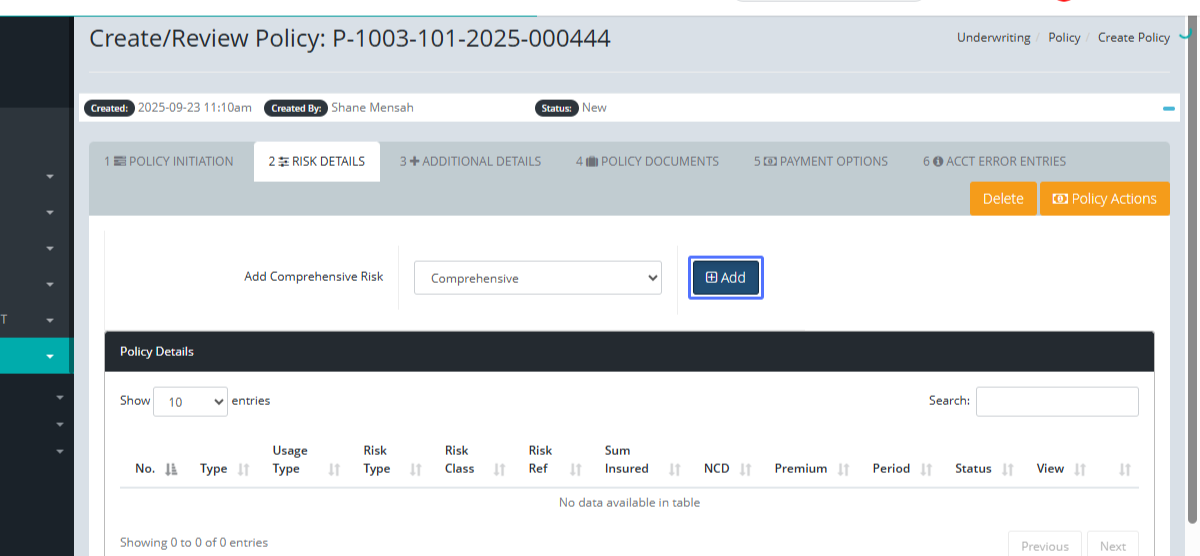Click sort arrows next to Status

[x=1008, y=469]
